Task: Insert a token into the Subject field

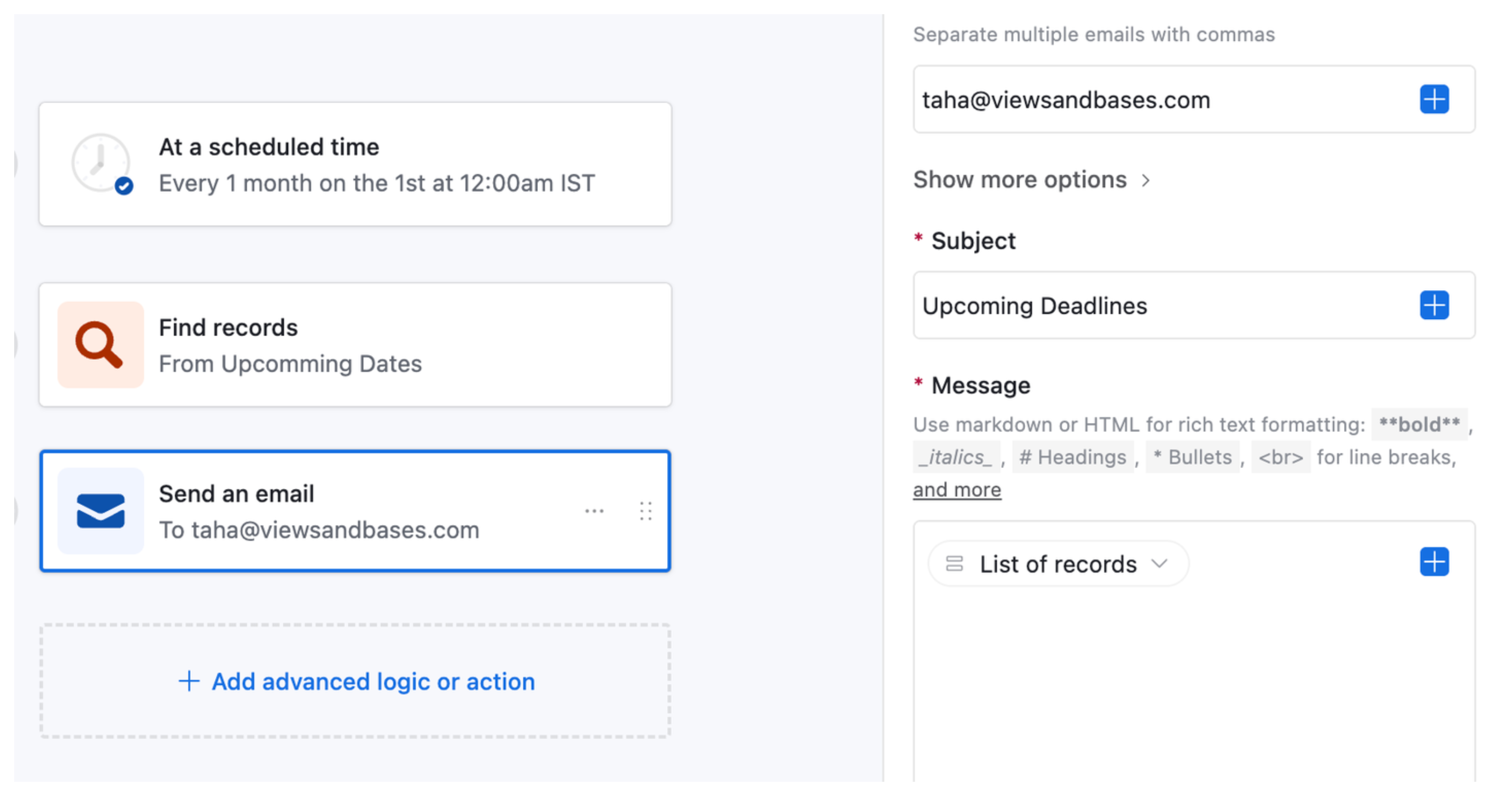Action: (x=1434, y=305)
